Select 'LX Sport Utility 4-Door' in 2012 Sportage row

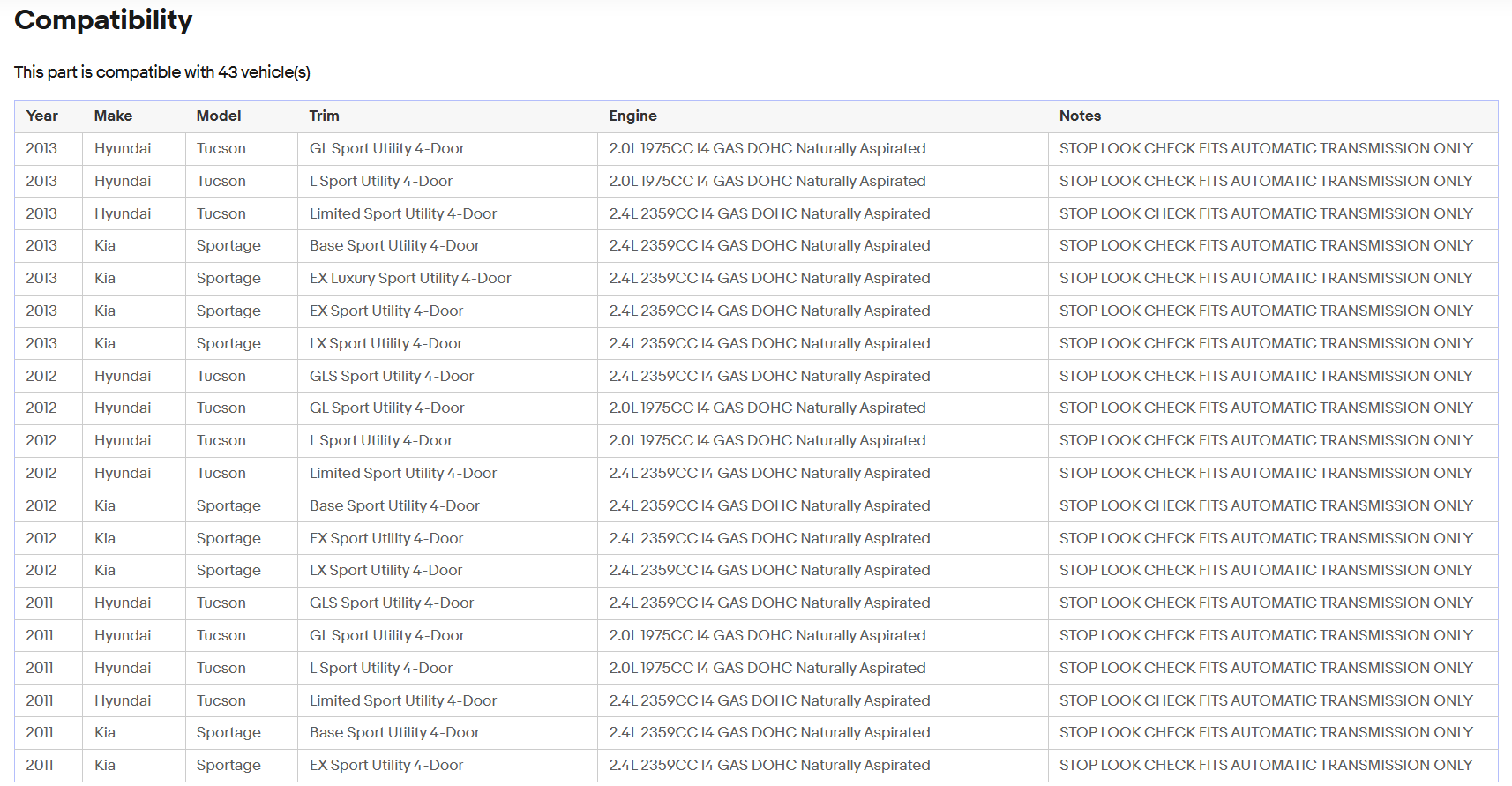coord(385,570)
